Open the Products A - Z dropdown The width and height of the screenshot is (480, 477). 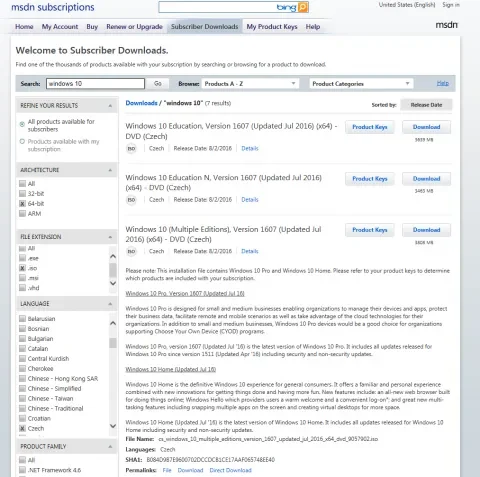point(250,84)
